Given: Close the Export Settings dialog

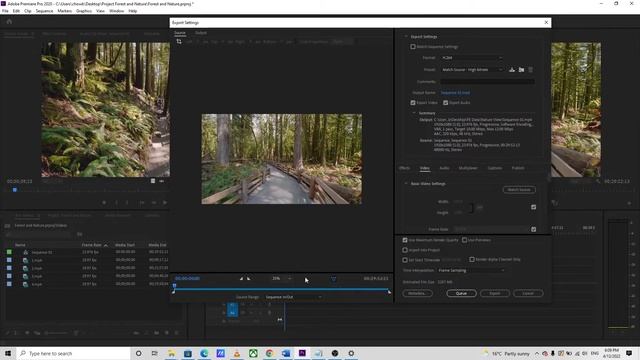Looking at the screenshot, I should coord(546,22).
